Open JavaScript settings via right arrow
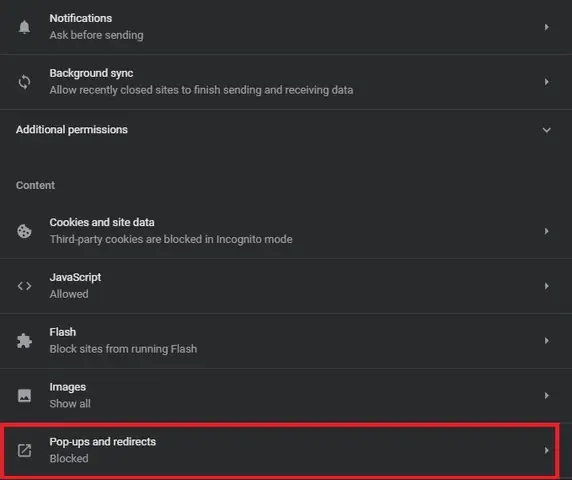This screenshot has width=572, height=480. point(546,286)
